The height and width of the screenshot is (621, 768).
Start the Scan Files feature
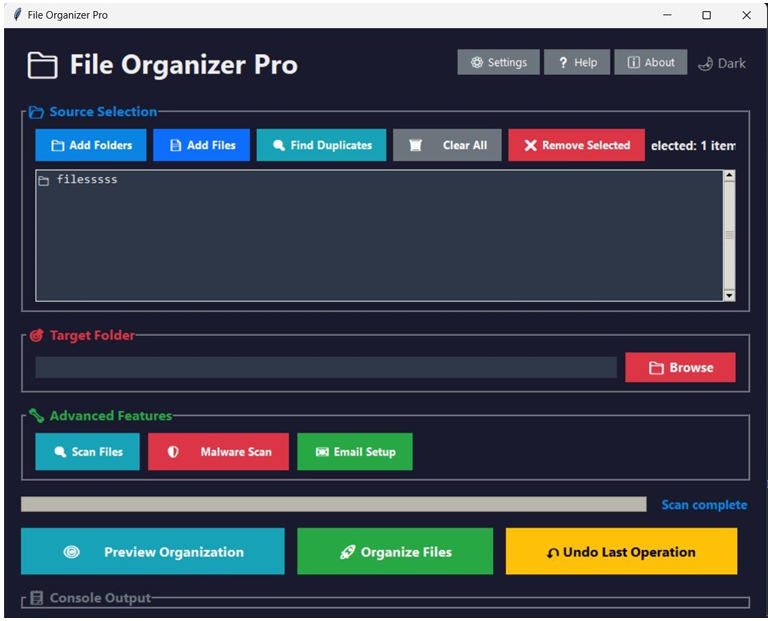[x=87, y=452]
